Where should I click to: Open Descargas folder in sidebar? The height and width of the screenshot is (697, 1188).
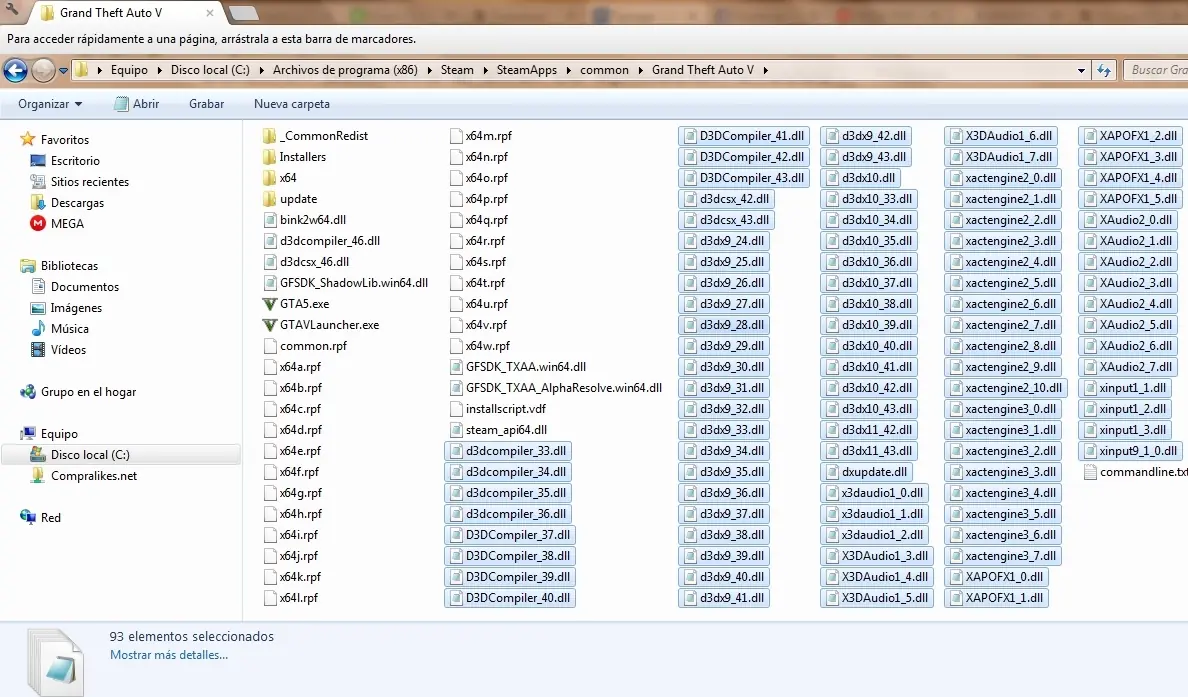[77, 203]
